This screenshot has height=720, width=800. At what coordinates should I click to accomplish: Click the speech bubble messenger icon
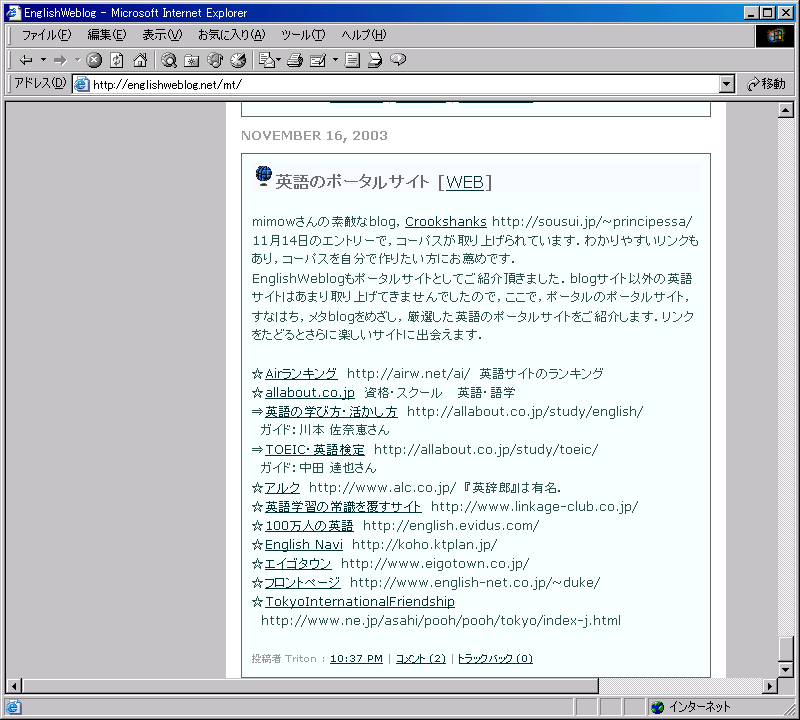398,60
